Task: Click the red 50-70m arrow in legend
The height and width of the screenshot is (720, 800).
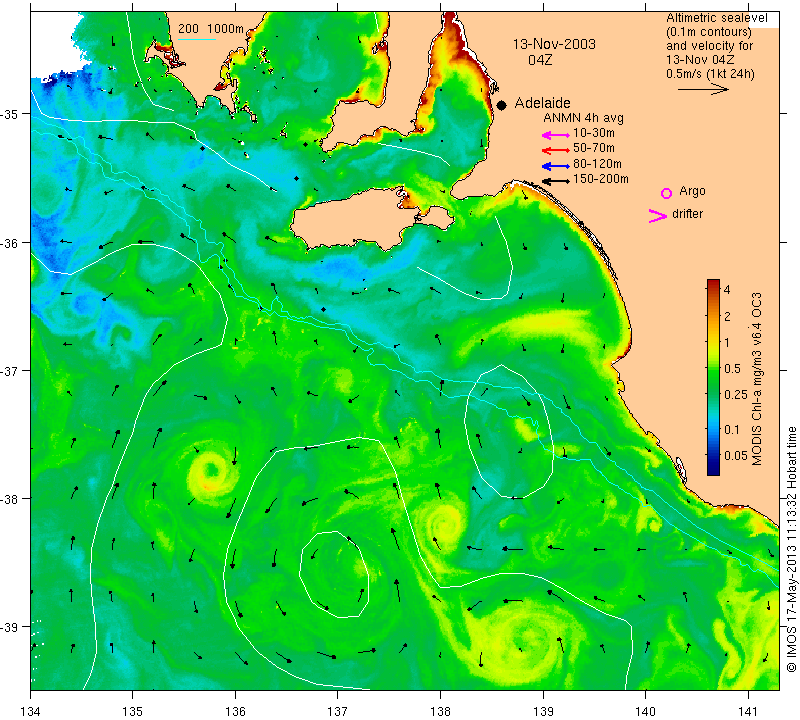Action: click(x=556, y=150)
